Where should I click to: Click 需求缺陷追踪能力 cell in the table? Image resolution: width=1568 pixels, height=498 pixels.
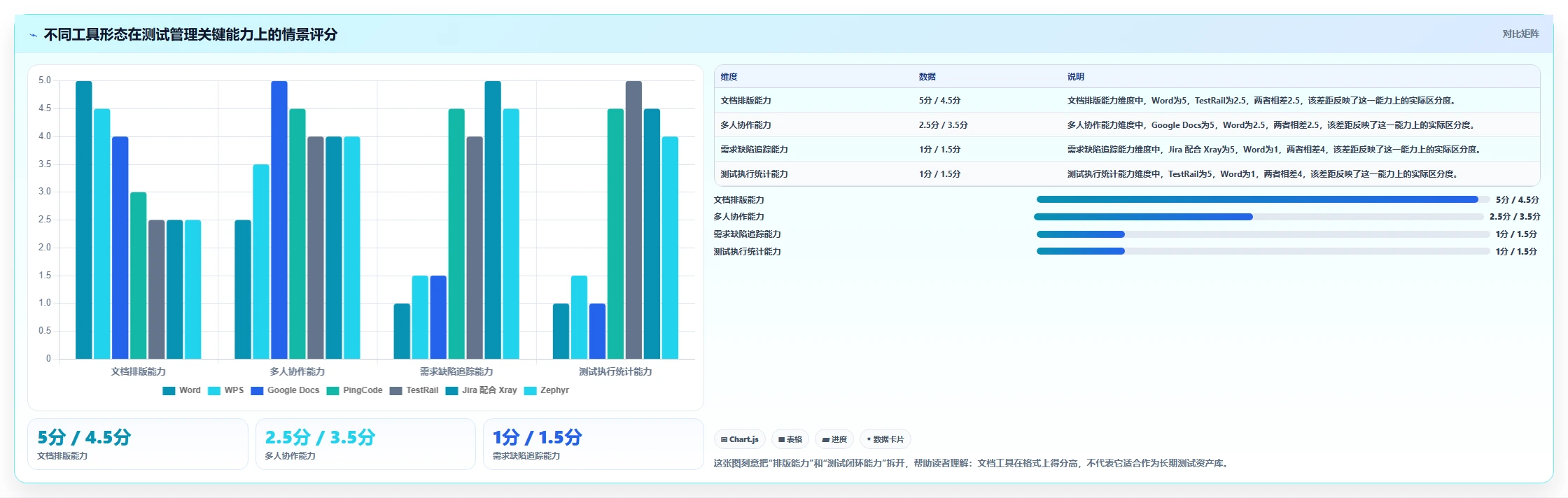[754, 150]
